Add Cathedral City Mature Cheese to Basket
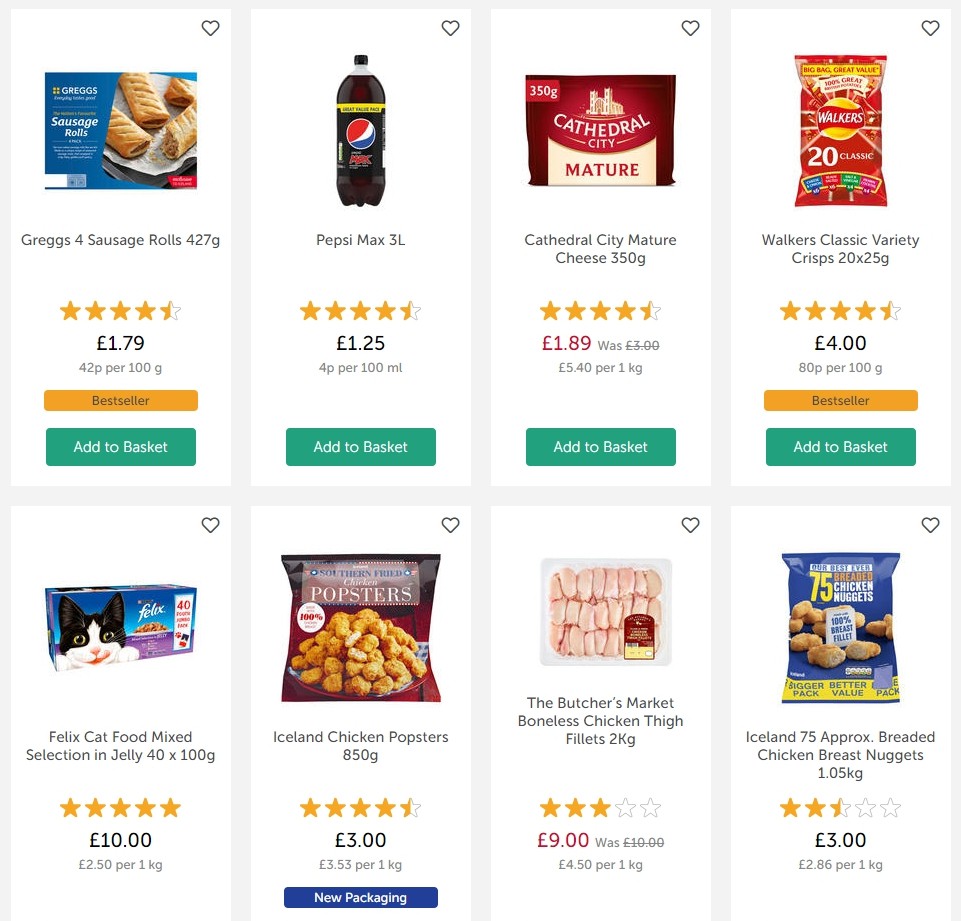Screen dimensions: 961x921 tap(600, 447)
